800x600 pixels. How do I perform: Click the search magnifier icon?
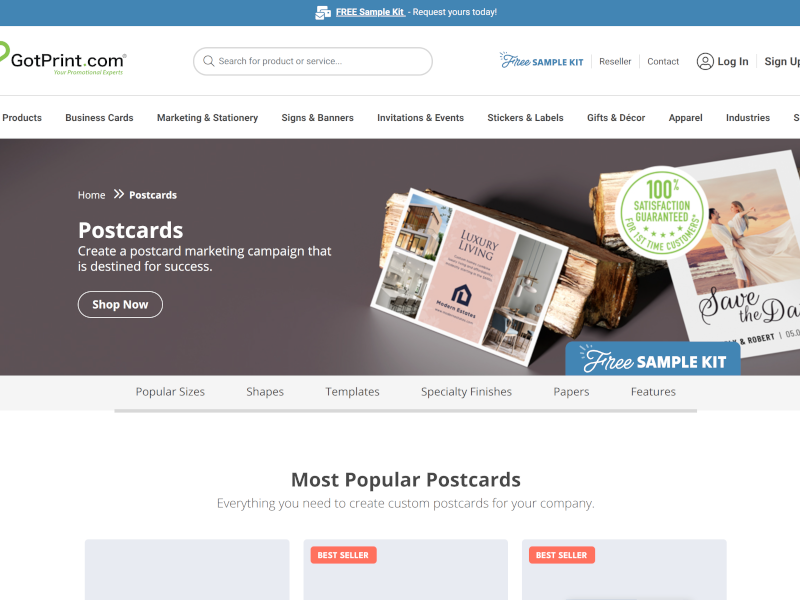click(x=208, y=61)
